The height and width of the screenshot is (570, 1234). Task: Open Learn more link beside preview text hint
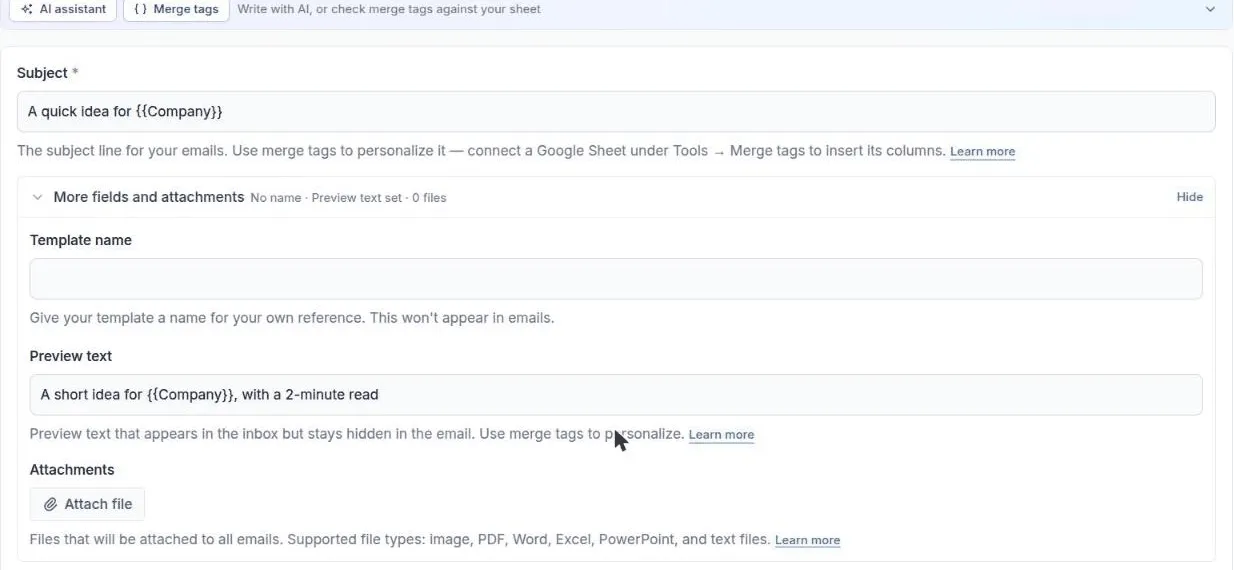coord(721,435)
